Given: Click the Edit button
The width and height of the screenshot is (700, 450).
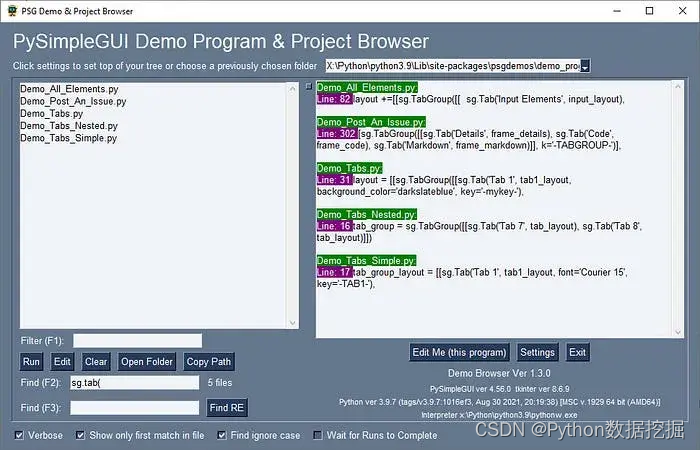Looking at the screenshot, I should click(62, 362).
